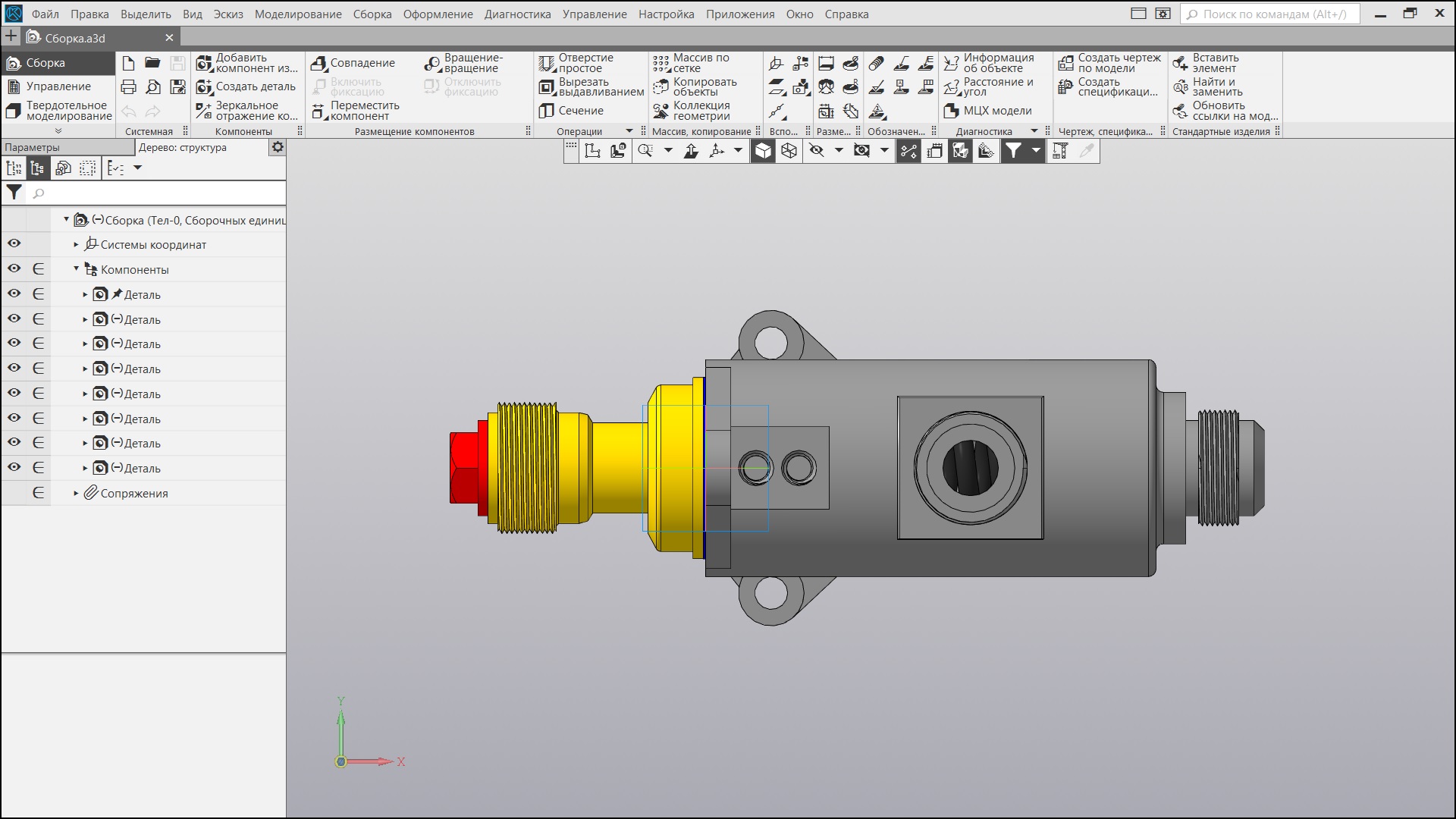Viewport: 1456px width, 819px height.
Task: Toggle shaded display mode in view toolbar
Action: tap(763, 151)
